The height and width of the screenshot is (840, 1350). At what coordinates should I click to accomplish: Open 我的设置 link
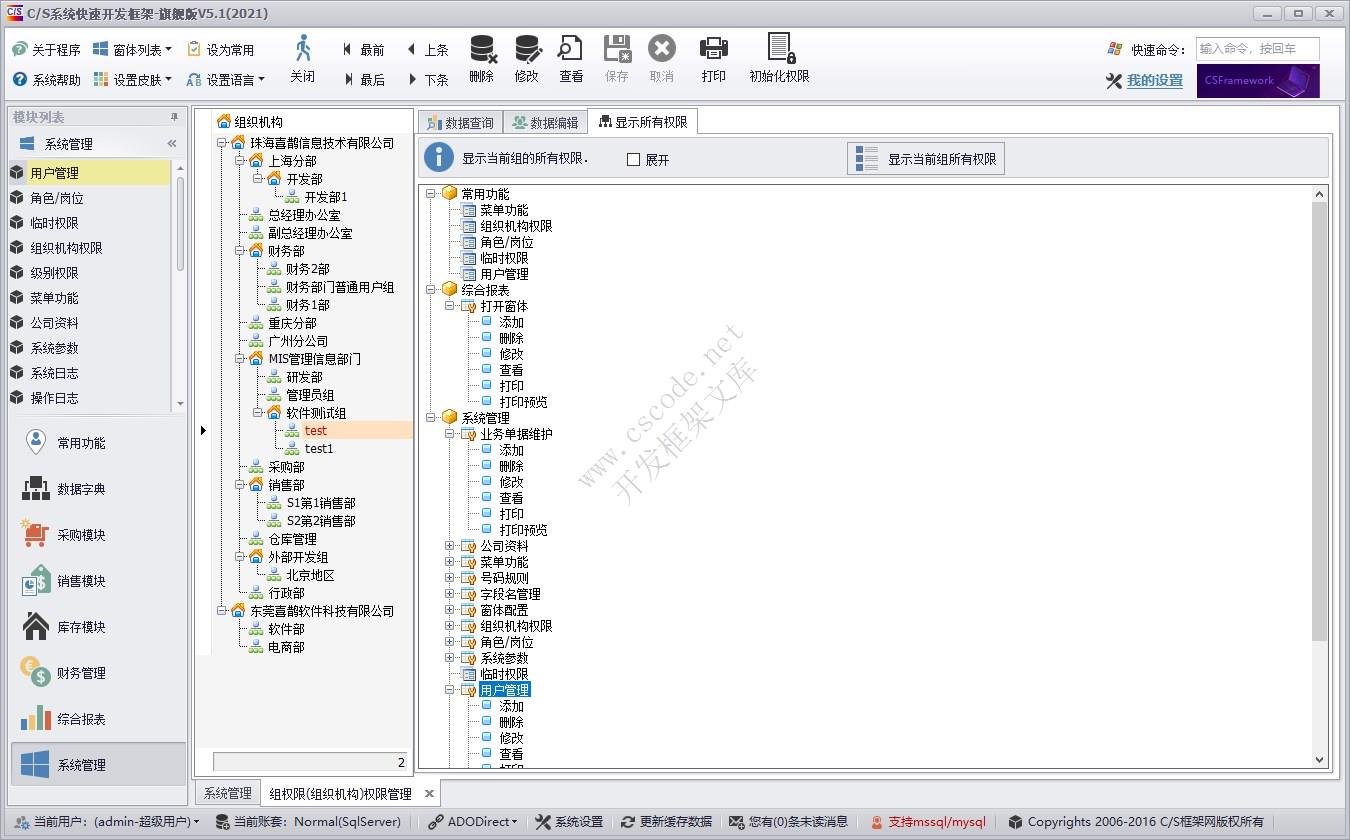pos(1152,81)
